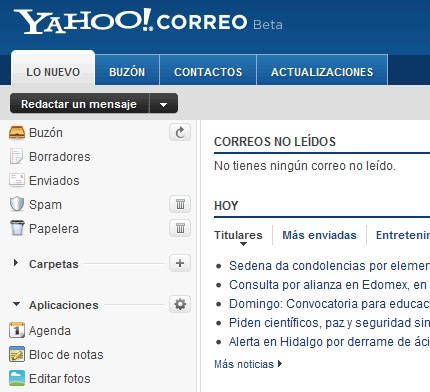Screen dimensions: 430x392
Task: Open the Editar fotos label
Action: (x=60, y=379)
